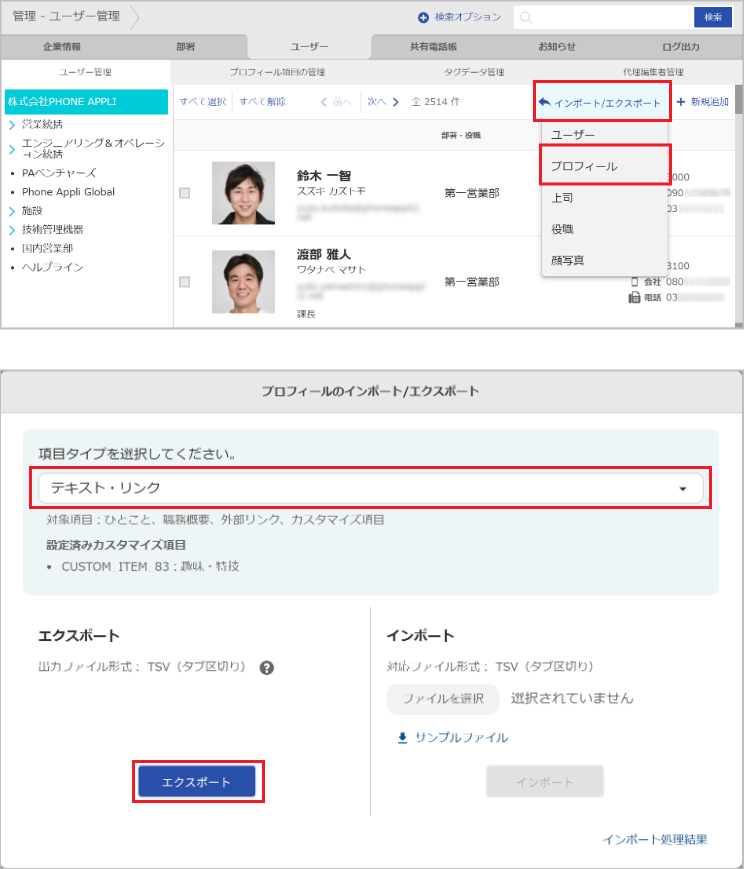Click the 次へ right chevron icon
Screen dimensions: 744x869
(x=395, y=102)
